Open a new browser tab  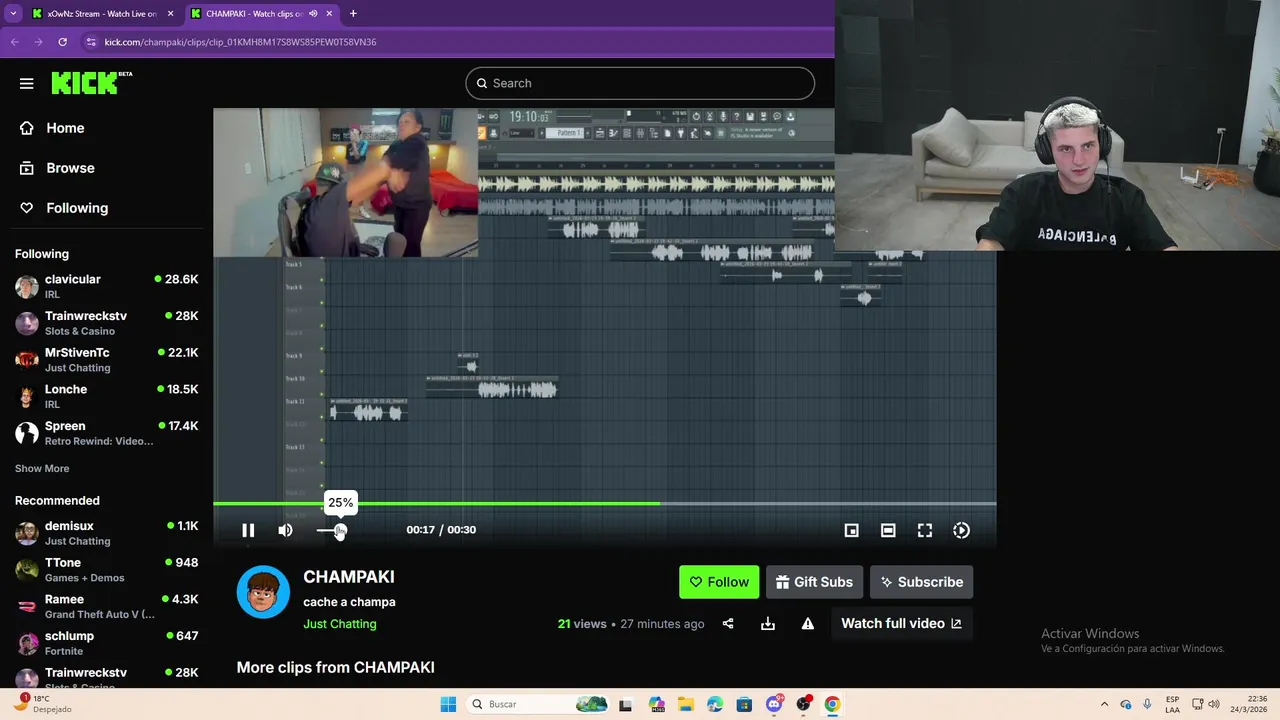point(353,14)
